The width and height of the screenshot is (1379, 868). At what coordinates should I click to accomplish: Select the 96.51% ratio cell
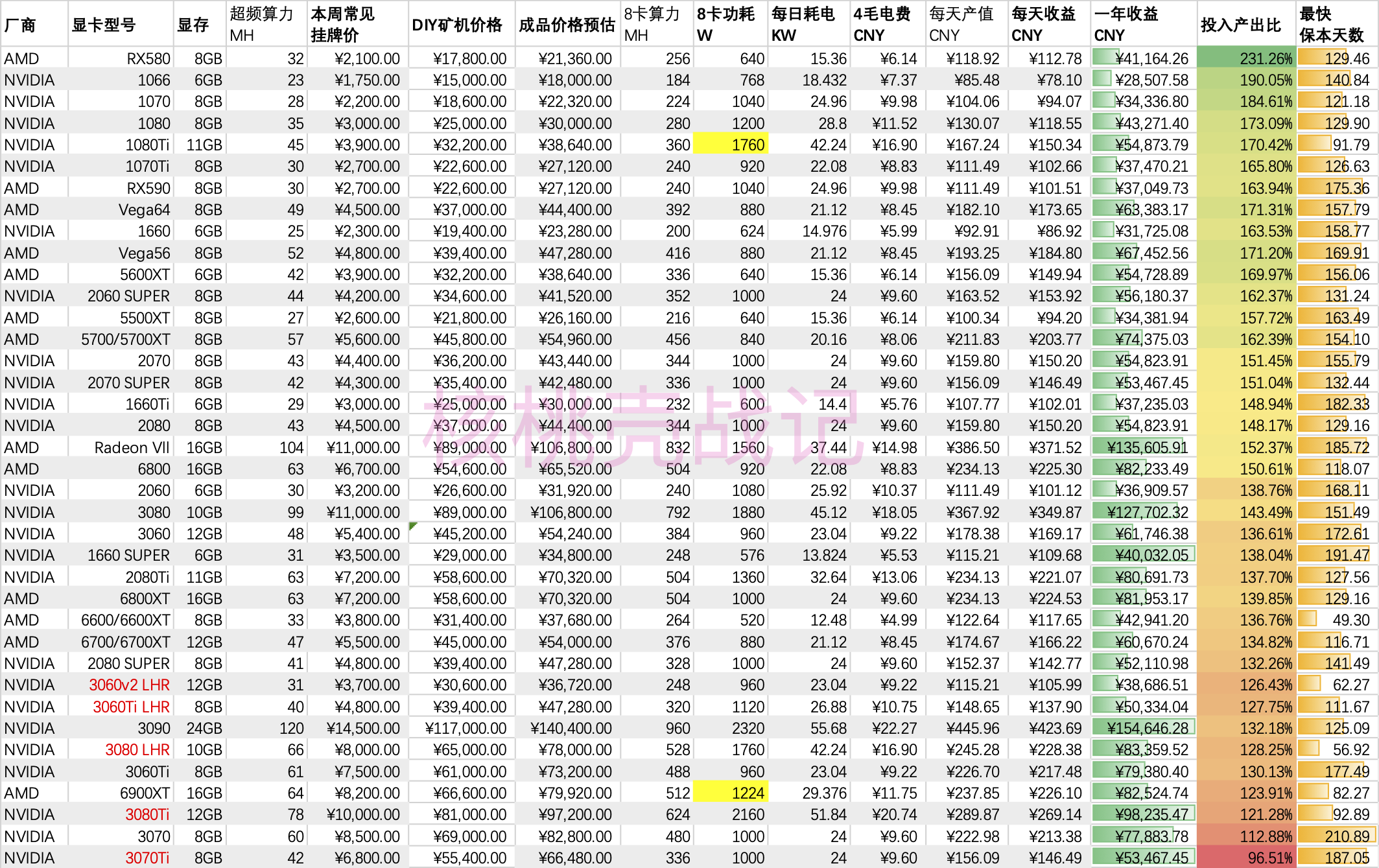(1247, 858)
